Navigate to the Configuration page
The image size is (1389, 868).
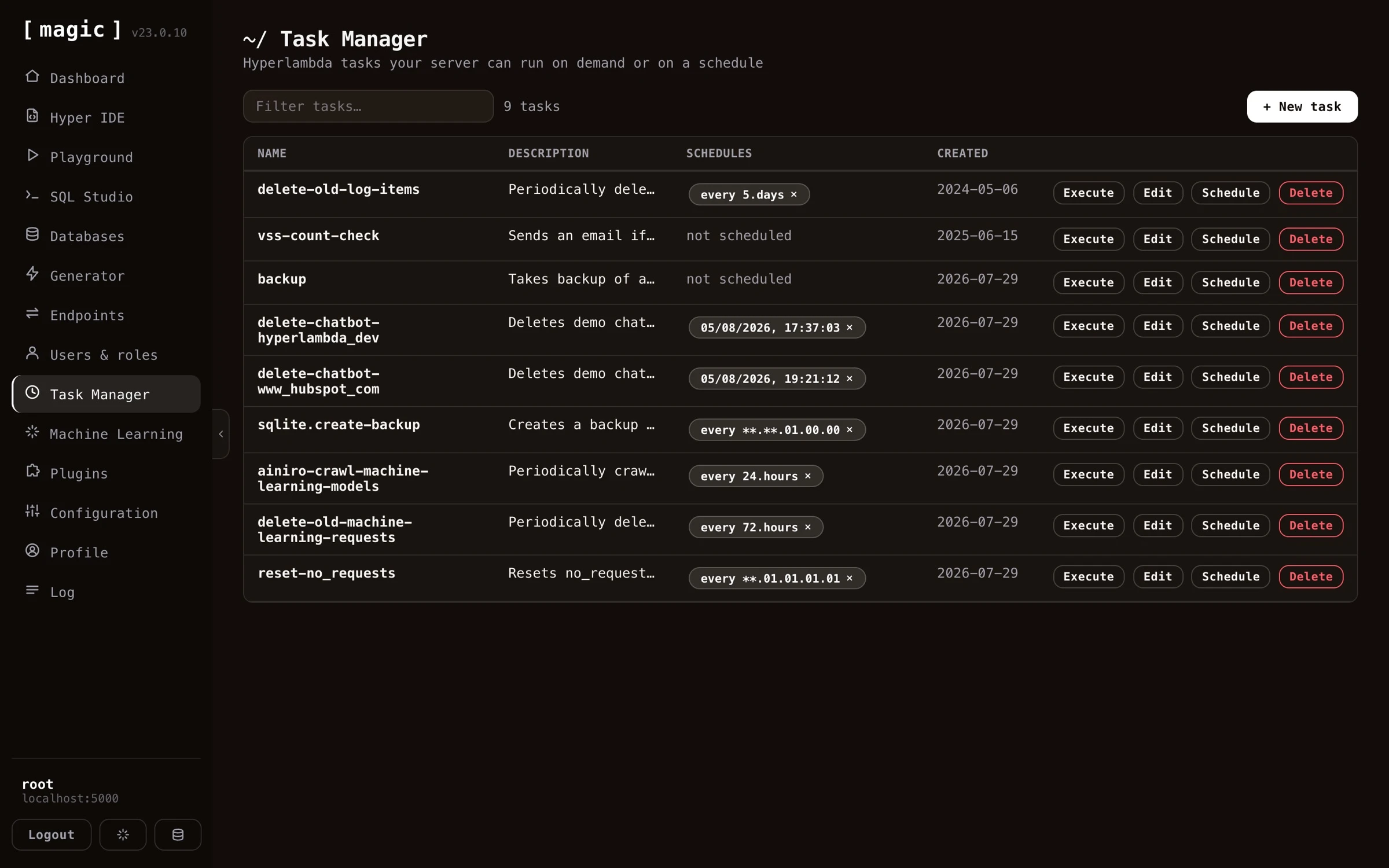(106, 513)
